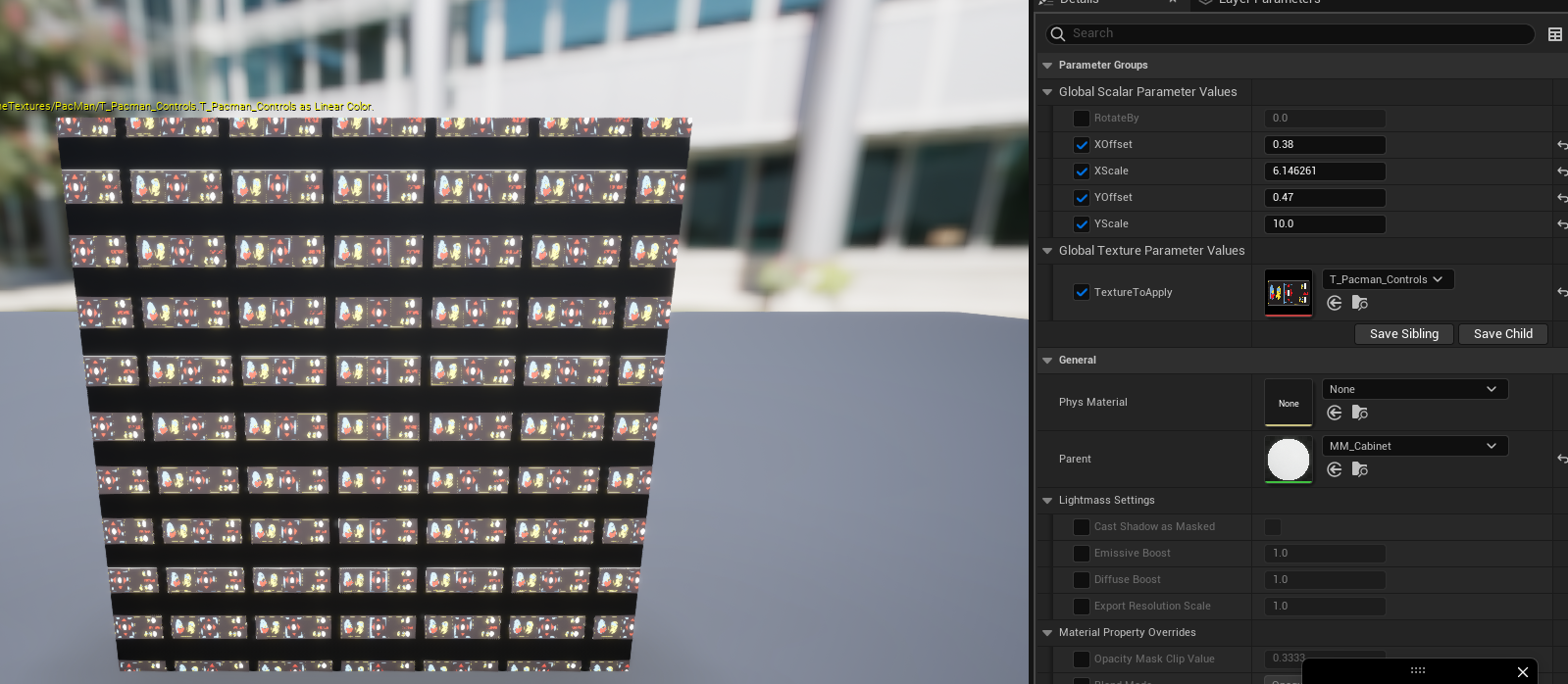
Task: Click the Parent material sphere thumbnail
Action: pos(1289,460)
